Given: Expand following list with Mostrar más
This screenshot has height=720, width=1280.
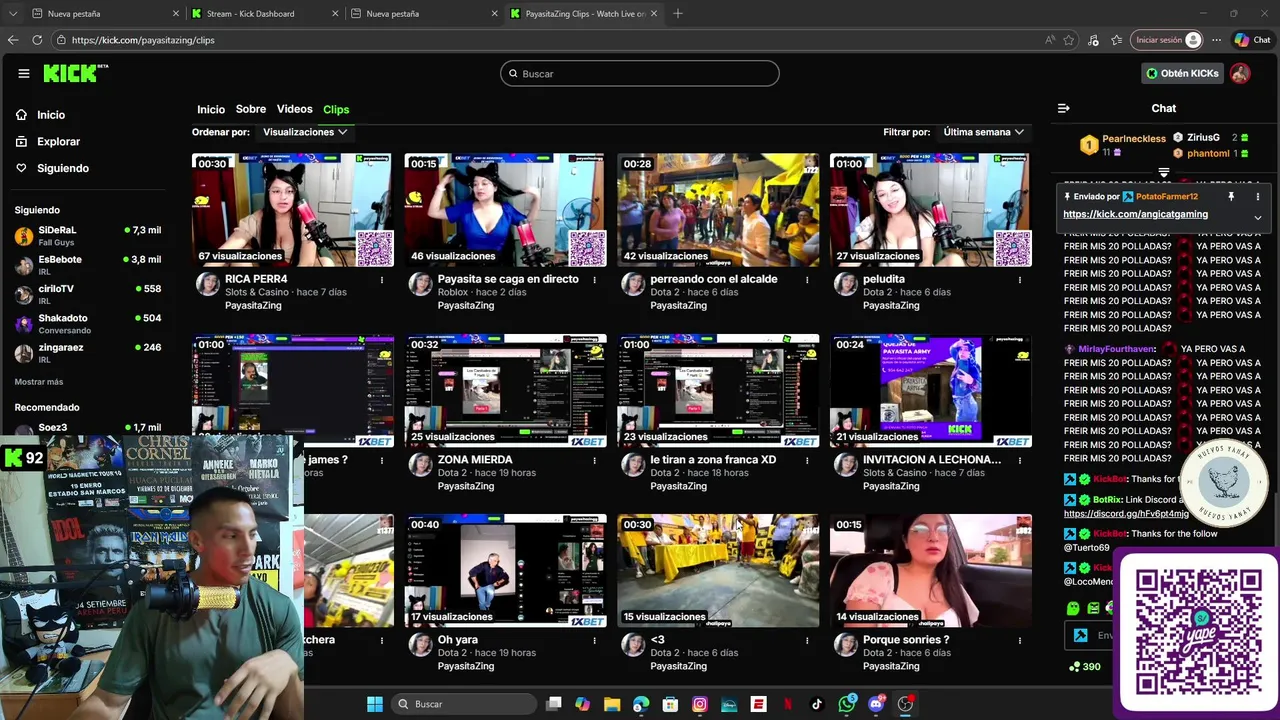Looking at the screenshot, I should [39, 382].
